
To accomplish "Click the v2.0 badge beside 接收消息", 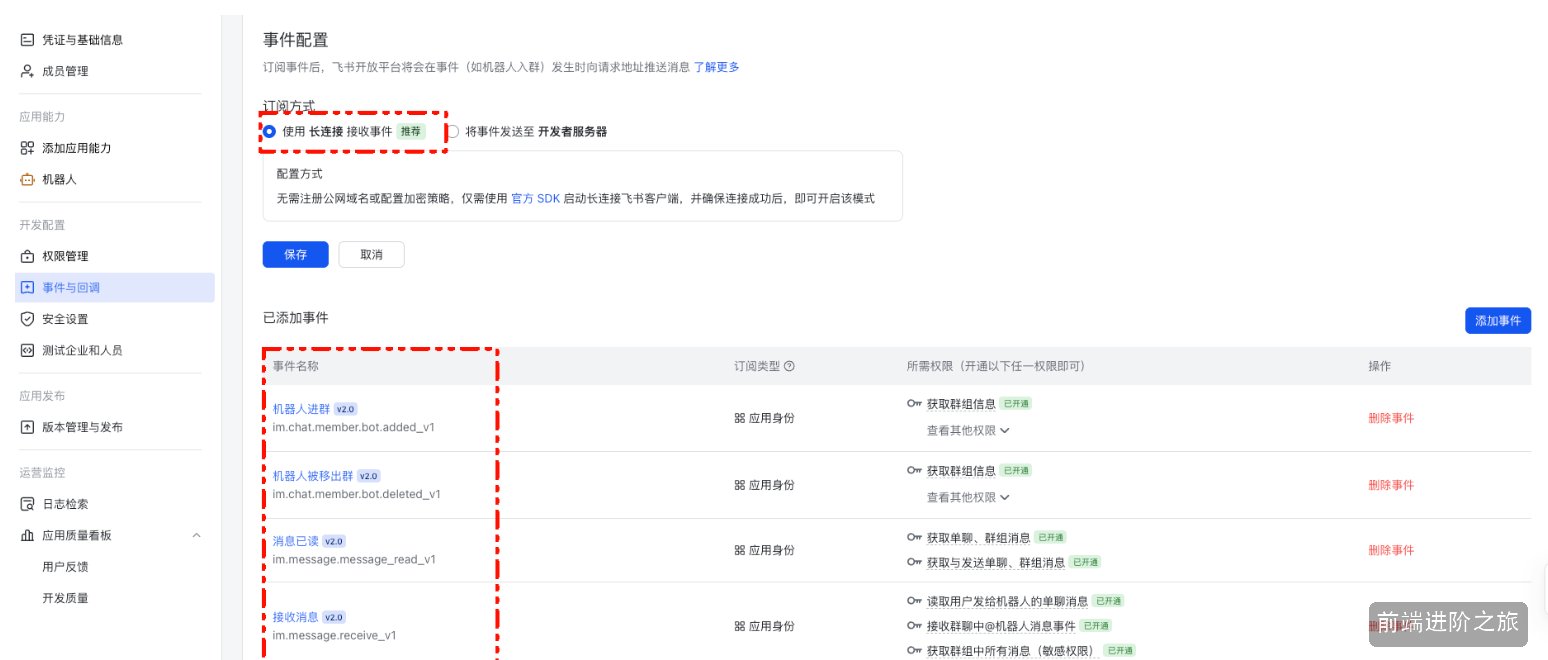I will pyautogui.click(x=335, y=617).
